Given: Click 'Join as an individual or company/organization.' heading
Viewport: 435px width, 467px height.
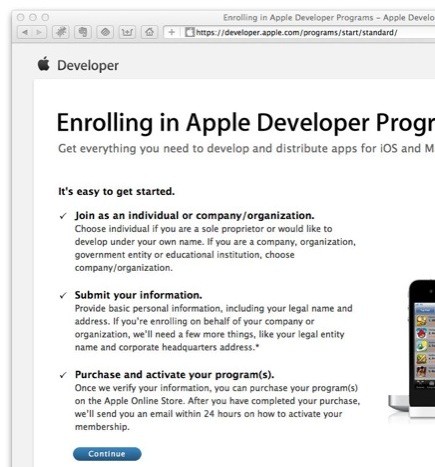Looking at the screenshot, I should pyautogui.click(x=194, y=216).
